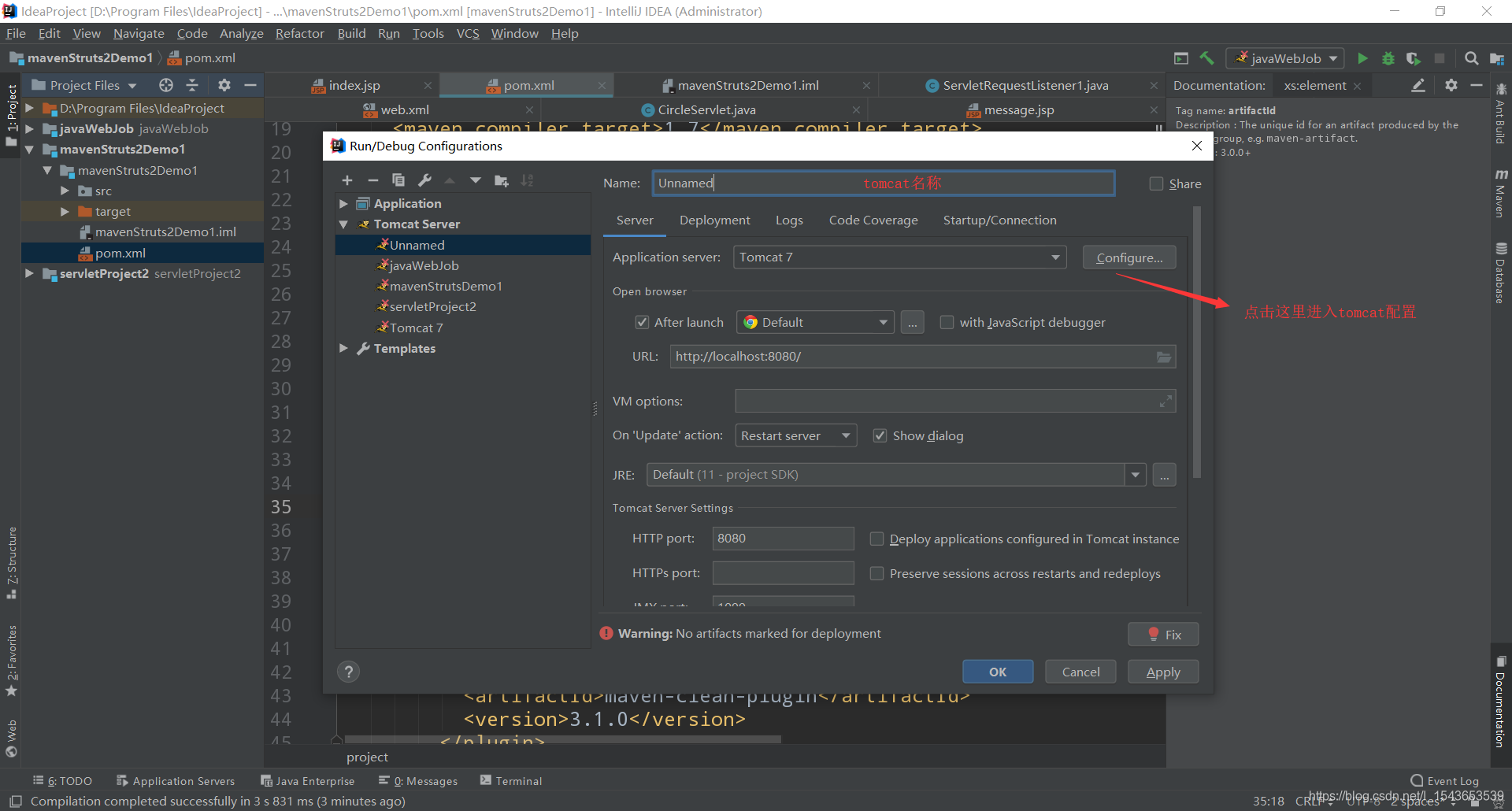Uncheck the Show dialog checkbox
Viewport: 1512px width, 811px height.
(x=880, y=435)
